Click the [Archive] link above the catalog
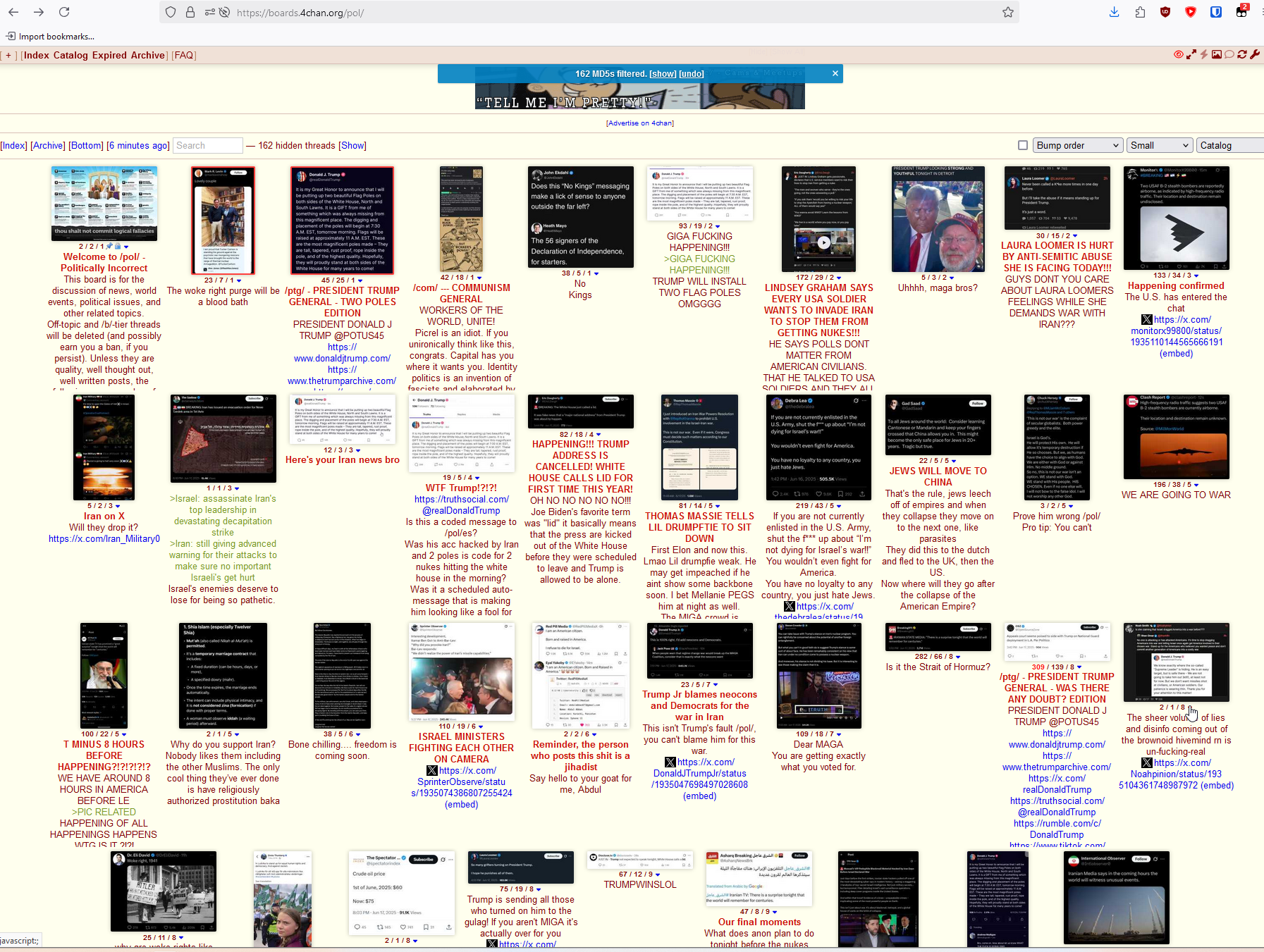 coord(48,145)
